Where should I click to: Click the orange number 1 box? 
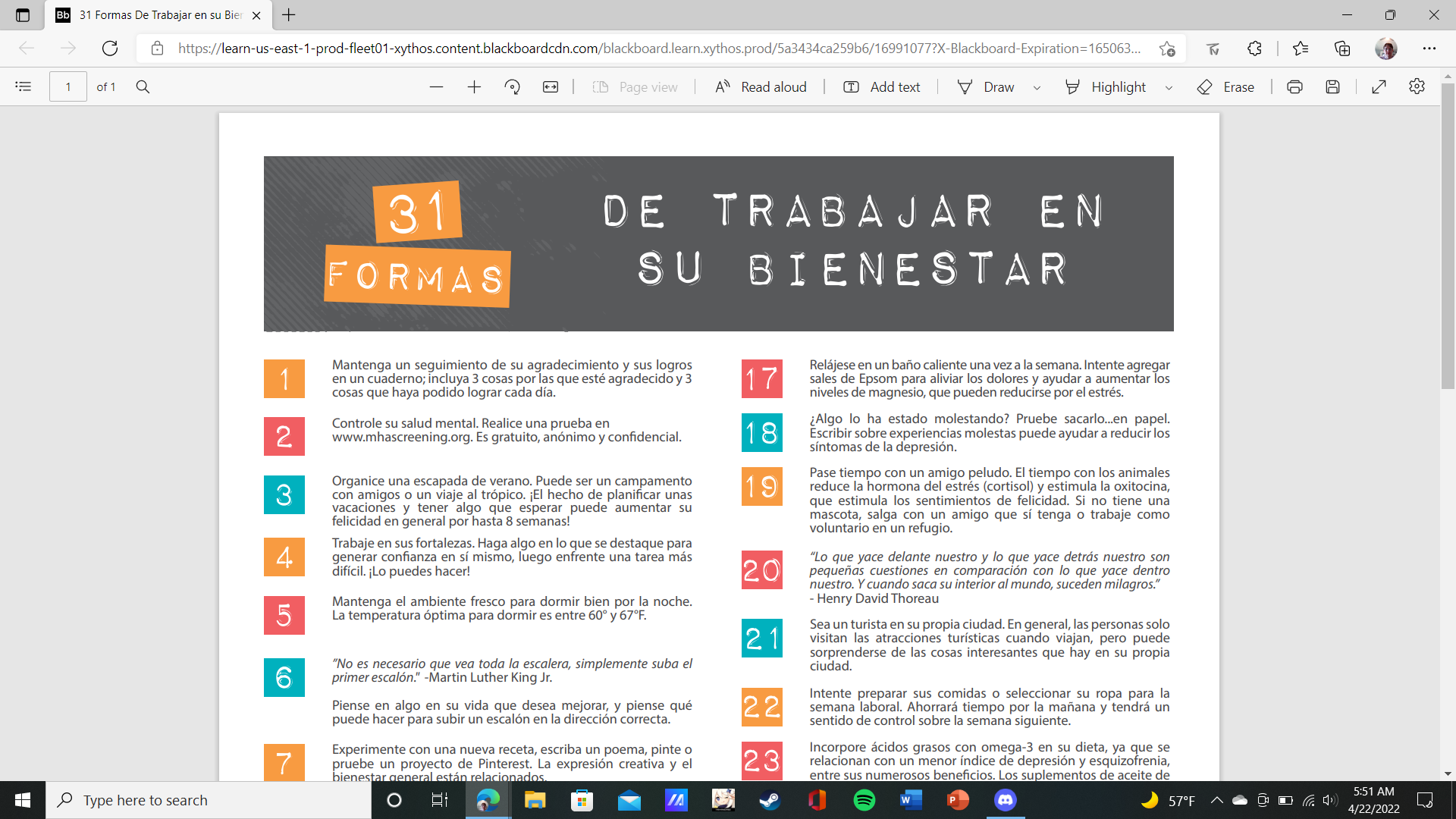coord(284,378)
